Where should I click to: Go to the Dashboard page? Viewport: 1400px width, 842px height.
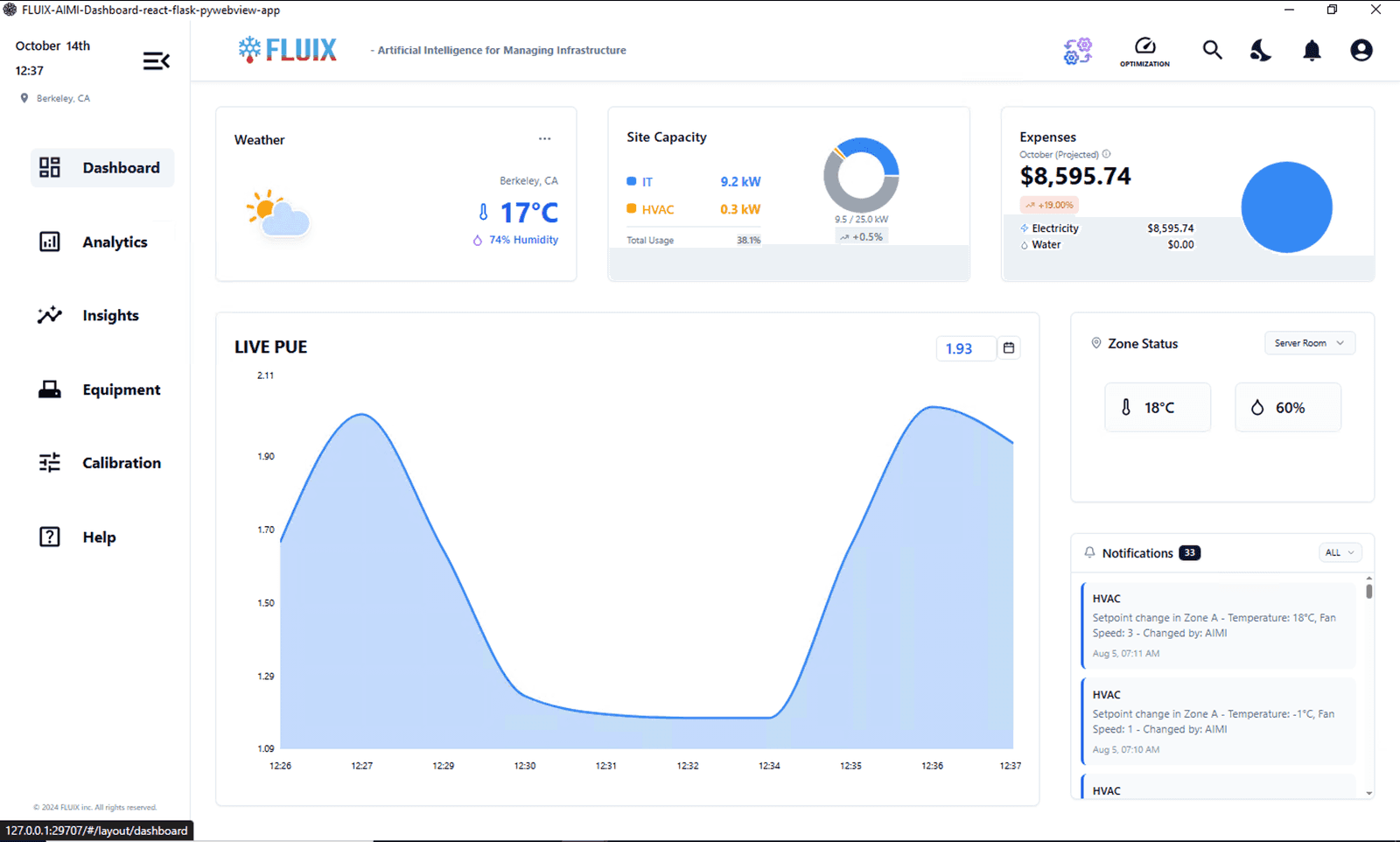(x=102, y=167)
